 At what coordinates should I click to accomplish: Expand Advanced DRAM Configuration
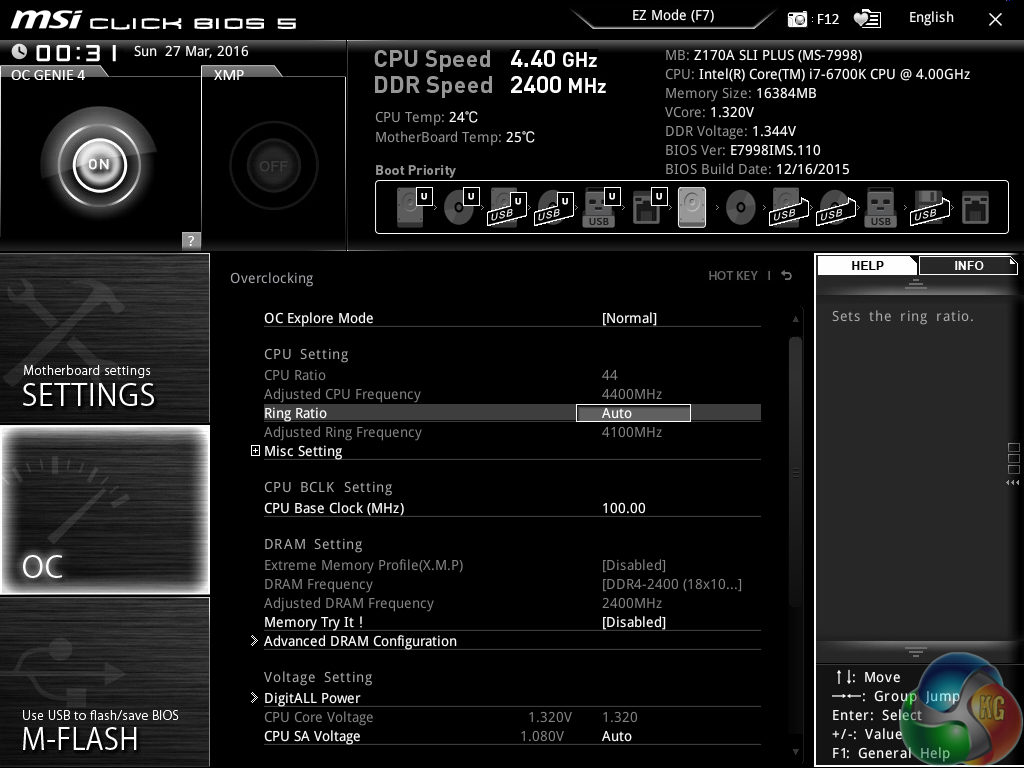click(359, 641)
